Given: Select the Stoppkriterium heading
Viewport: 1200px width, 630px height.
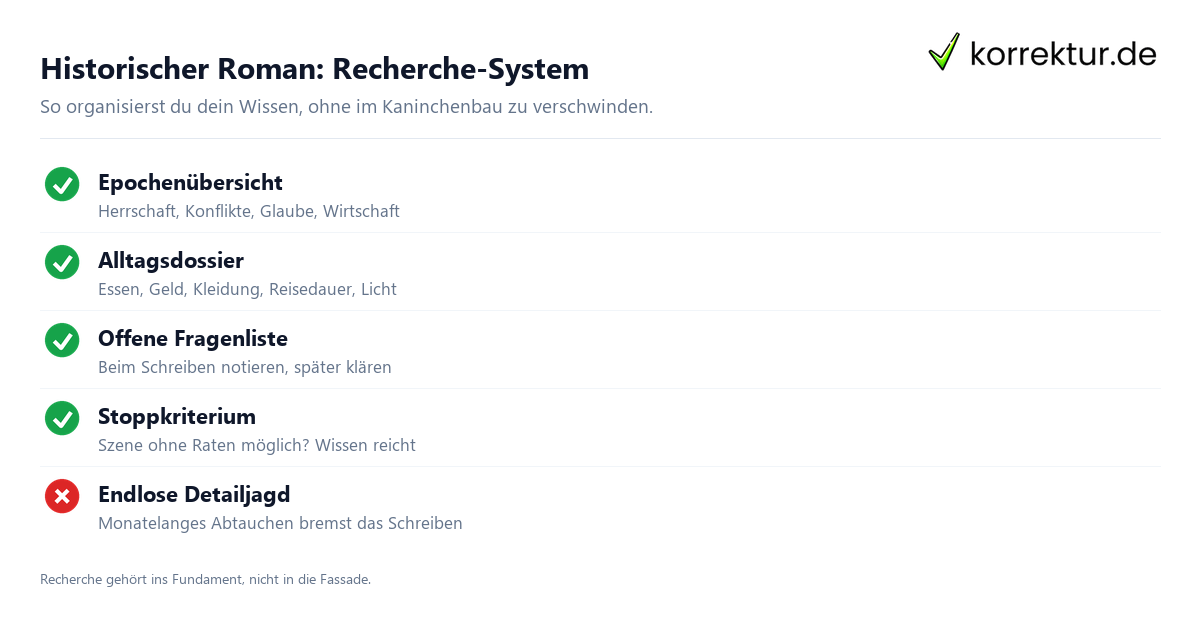Looking at the screenshot, I should (x=177, y=417).
